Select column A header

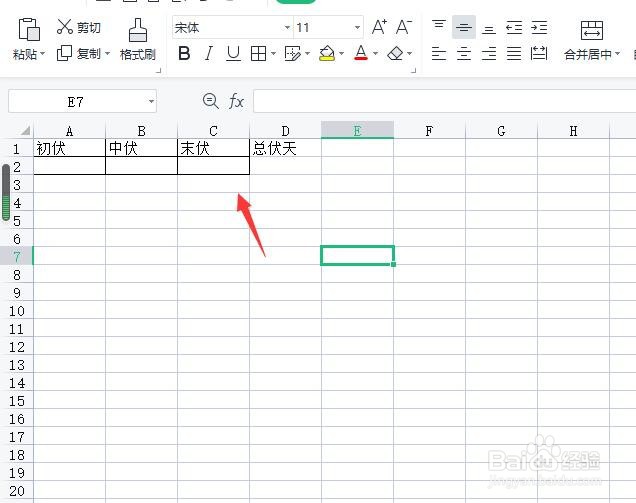click(x=69, y=131)
